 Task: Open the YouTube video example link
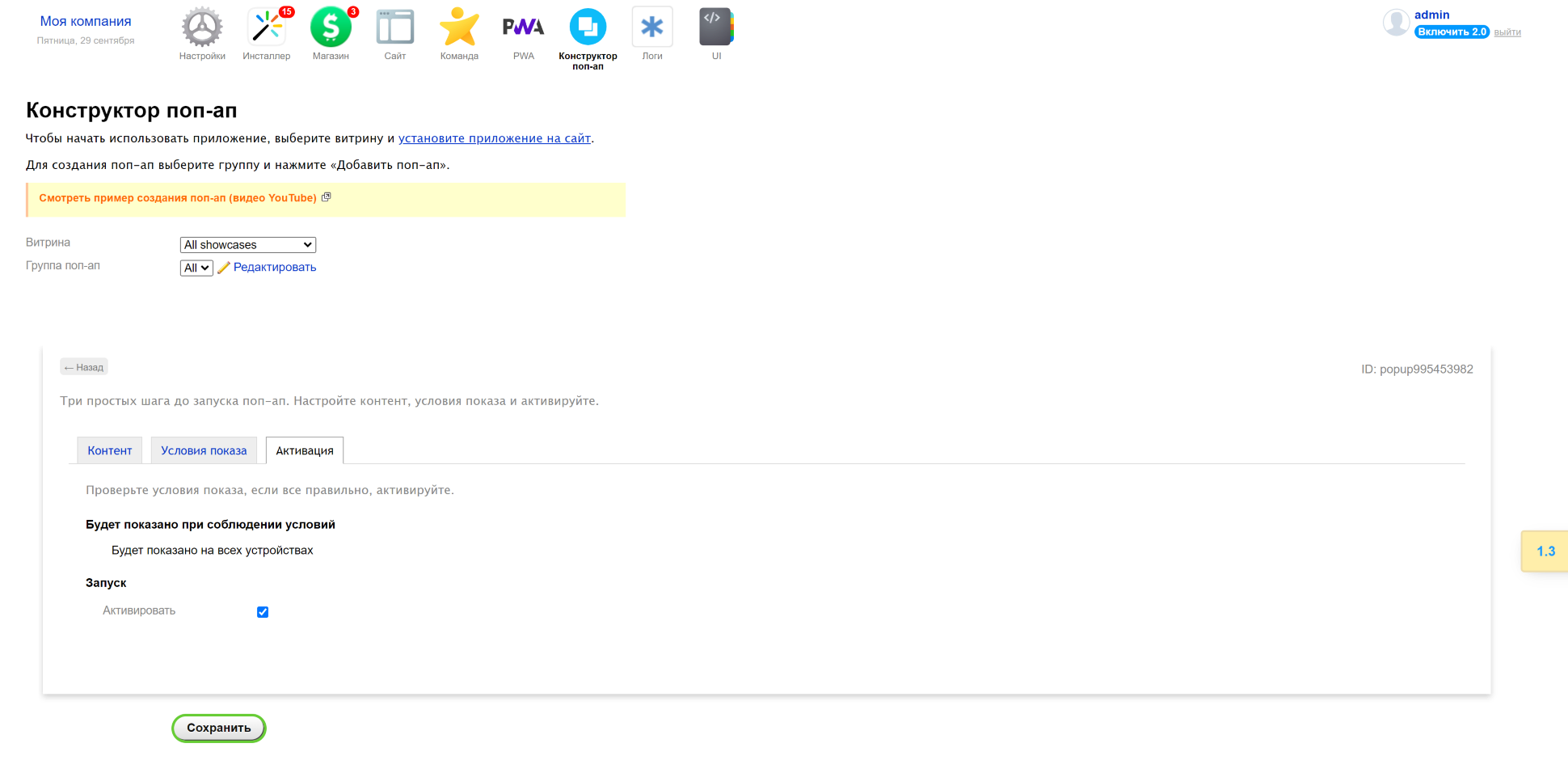pyautogui.click(x=178, y=198)
